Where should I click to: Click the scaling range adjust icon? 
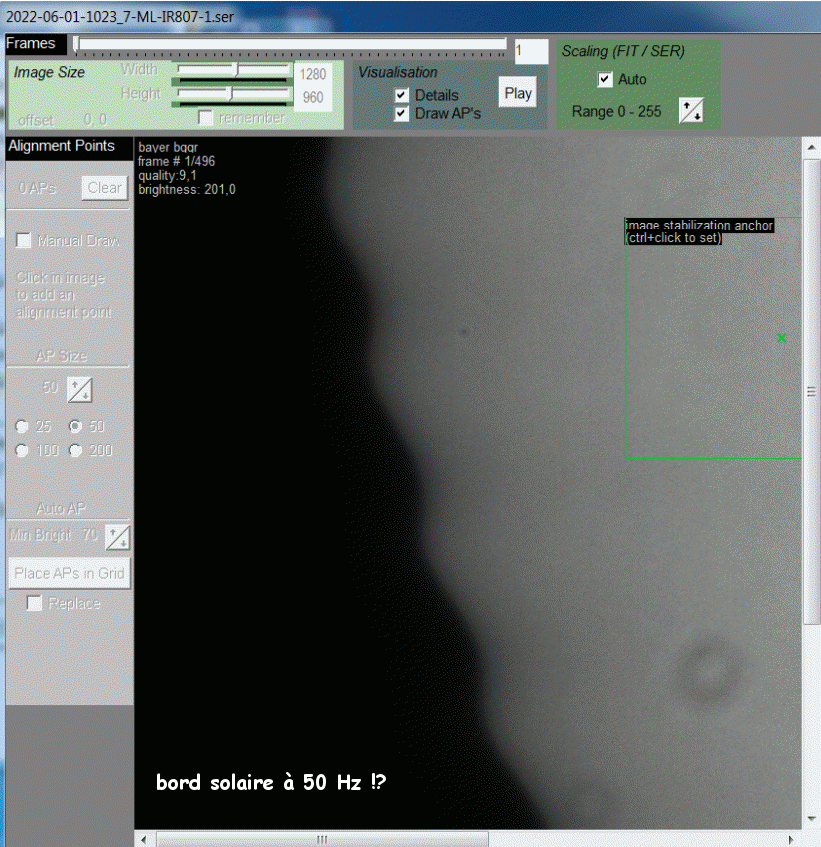[x=690, y=111]
